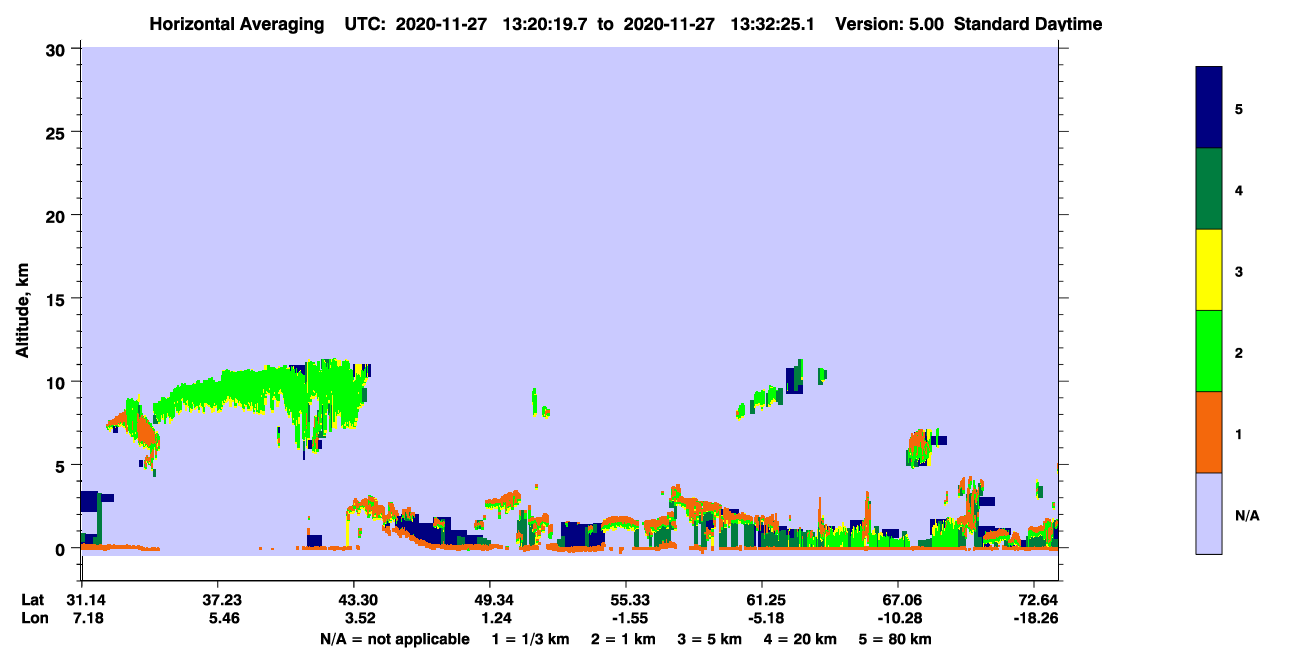Click the lavender N/A color bar segment
The image size is (1300, 667).
pos(1209,513)
